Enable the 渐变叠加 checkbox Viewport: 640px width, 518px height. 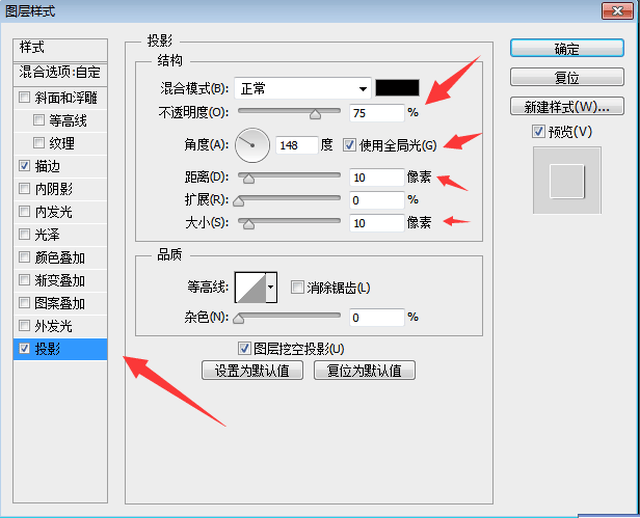(24, 280)
